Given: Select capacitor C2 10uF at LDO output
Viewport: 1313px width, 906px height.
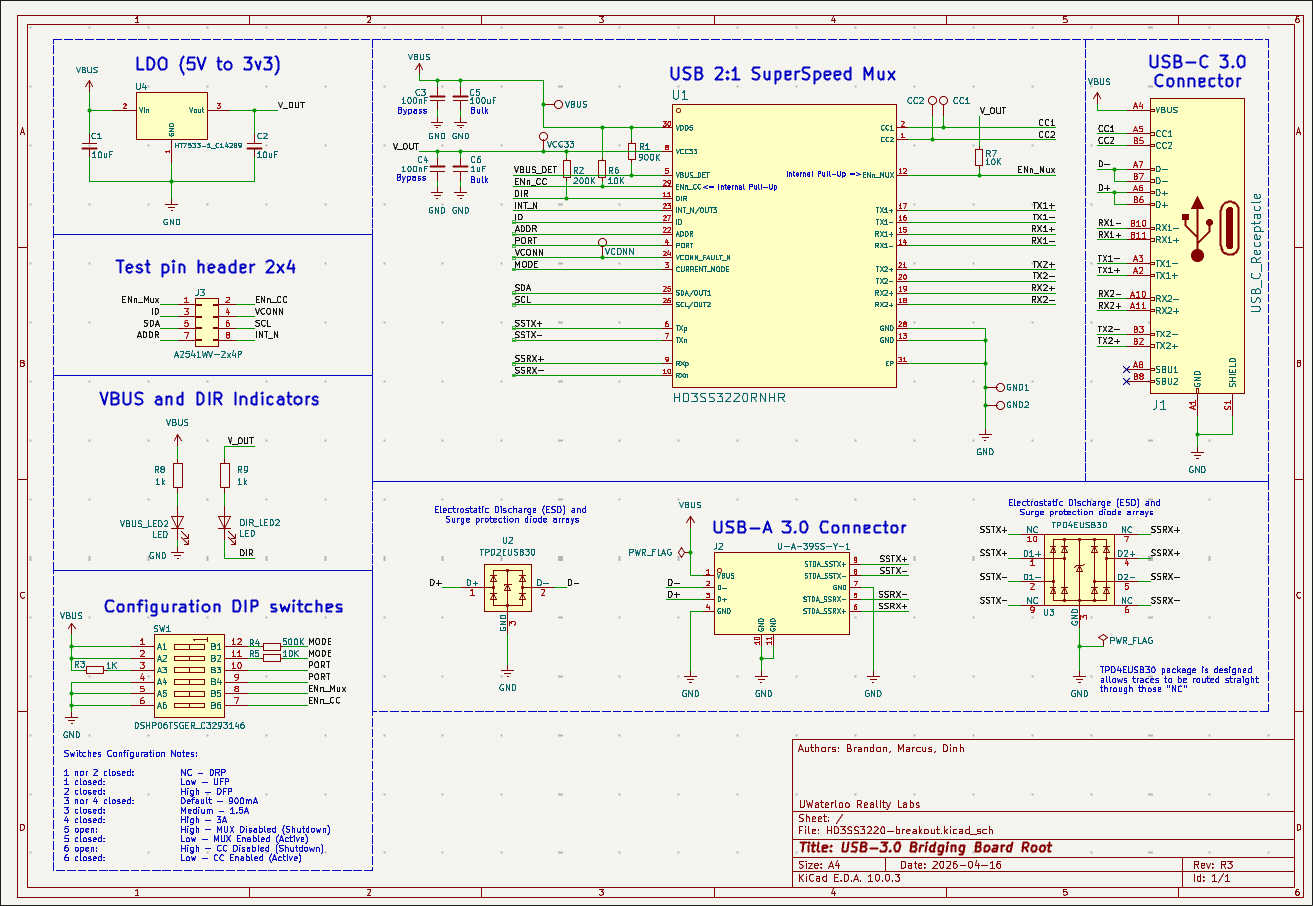Looking at the screenshot, I should 255,147.
